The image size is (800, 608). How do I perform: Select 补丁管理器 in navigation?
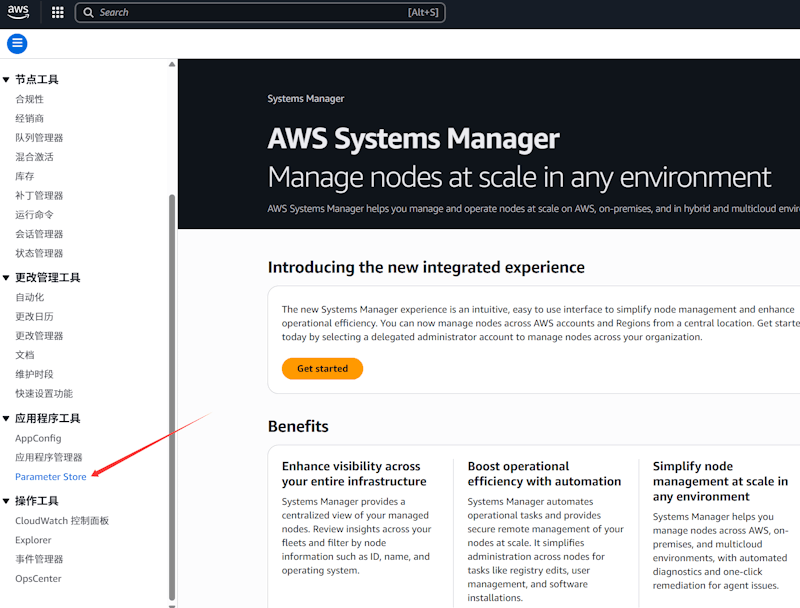[x=39, y=195]
